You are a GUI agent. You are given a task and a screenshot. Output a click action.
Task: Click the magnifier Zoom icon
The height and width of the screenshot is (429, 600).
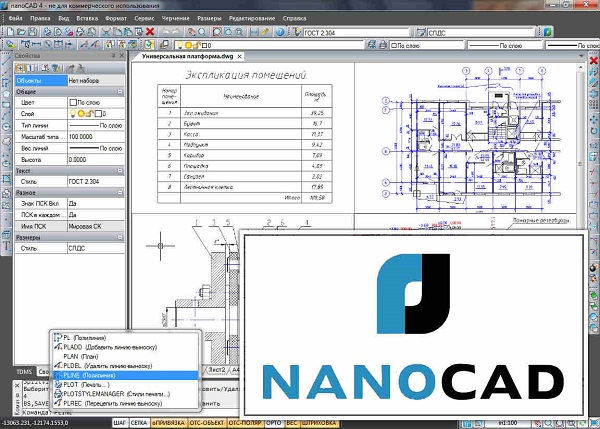click(202, 32)
